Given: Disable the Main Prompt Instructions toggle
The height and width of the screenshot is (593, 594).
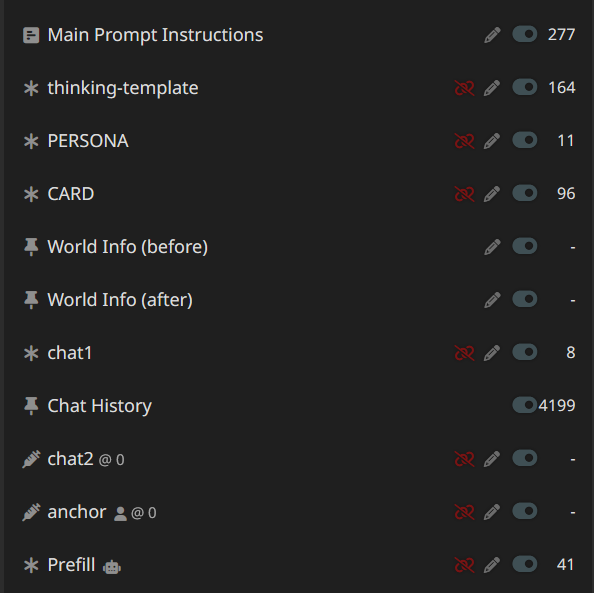Looking at the screenshot, I should (x=525, y=34).
